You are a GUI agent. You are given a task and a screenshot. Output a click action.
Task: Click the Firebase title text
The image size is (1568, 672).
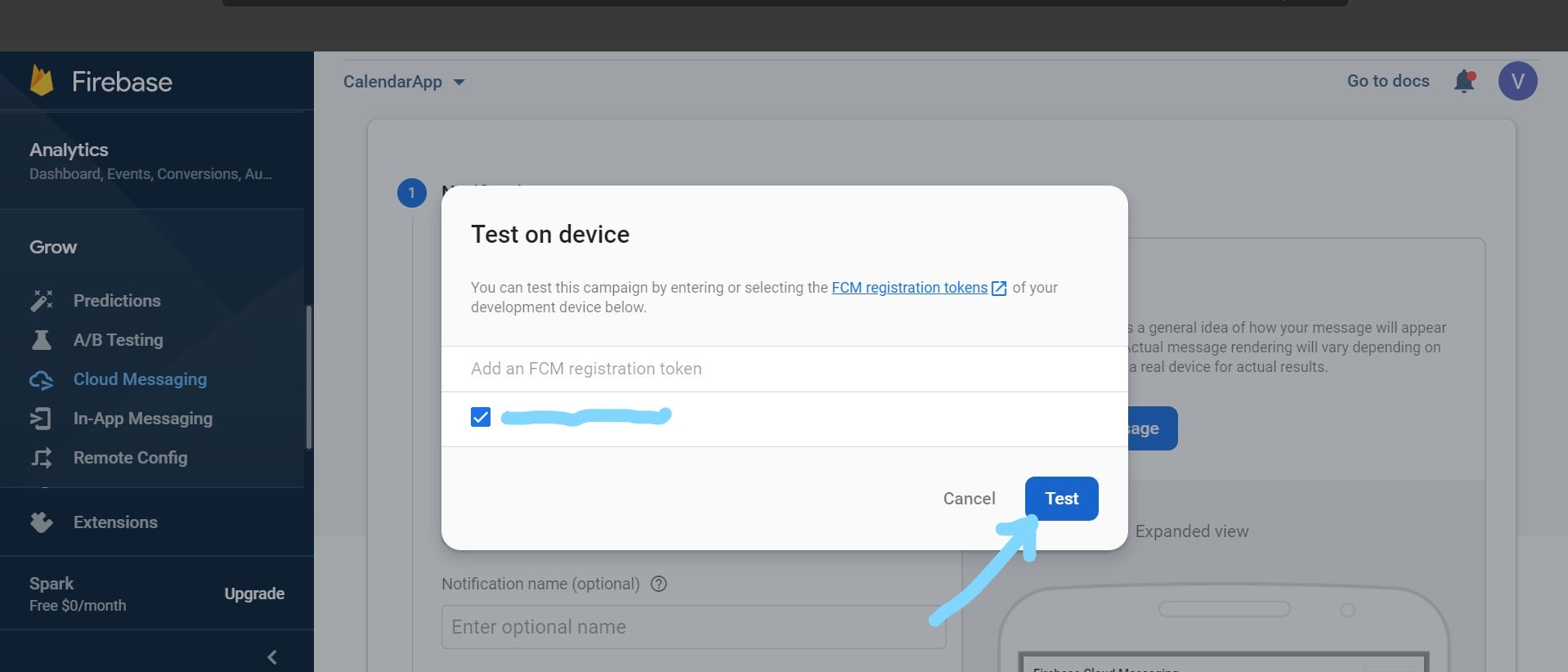click(122, 82)
